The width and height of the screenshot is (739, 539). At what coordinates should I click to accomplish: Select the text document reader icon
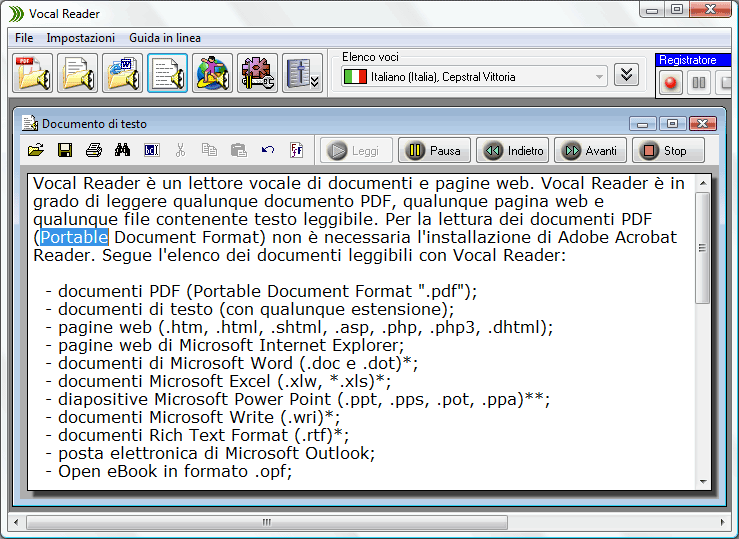point(167,73)
